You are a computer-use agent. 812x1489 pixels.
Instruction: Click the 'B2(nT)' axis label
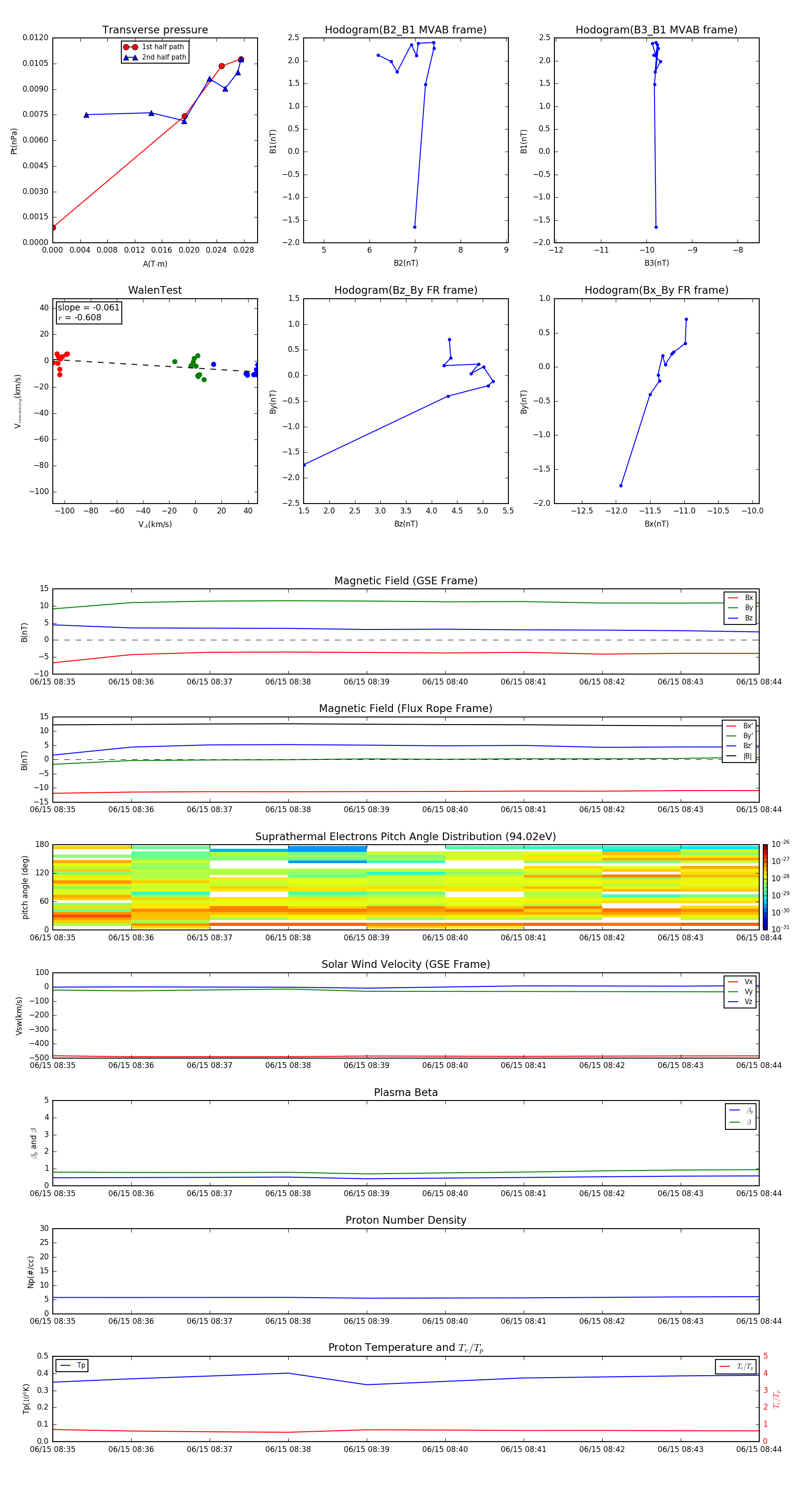tap(406, 263)
